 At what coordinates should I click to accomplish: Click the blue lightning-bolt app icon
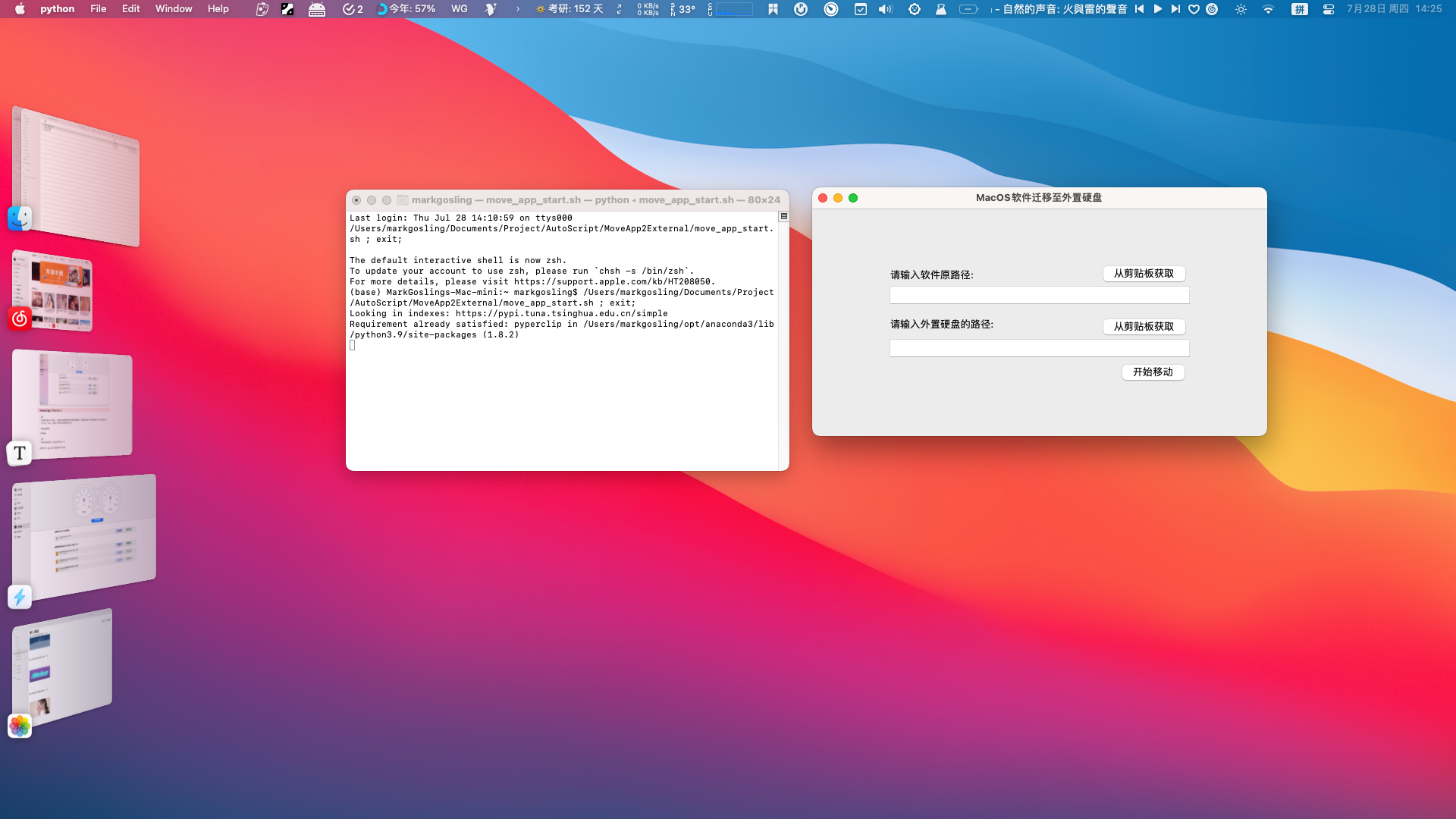[20, 598]
